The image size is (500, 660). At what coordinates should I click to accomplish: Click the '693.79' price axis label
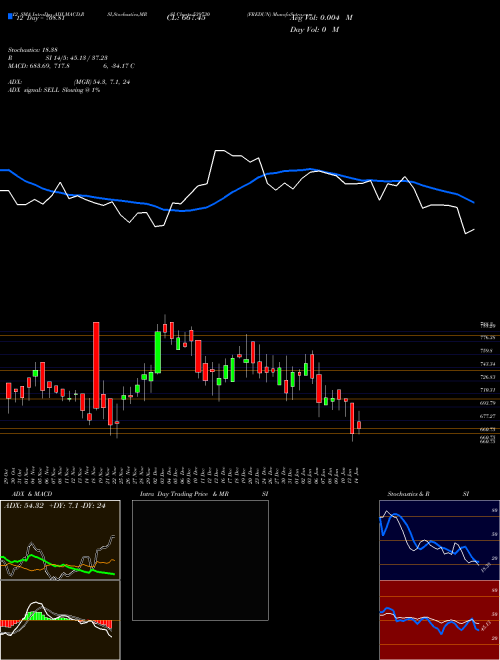click(x=488, y=403)
